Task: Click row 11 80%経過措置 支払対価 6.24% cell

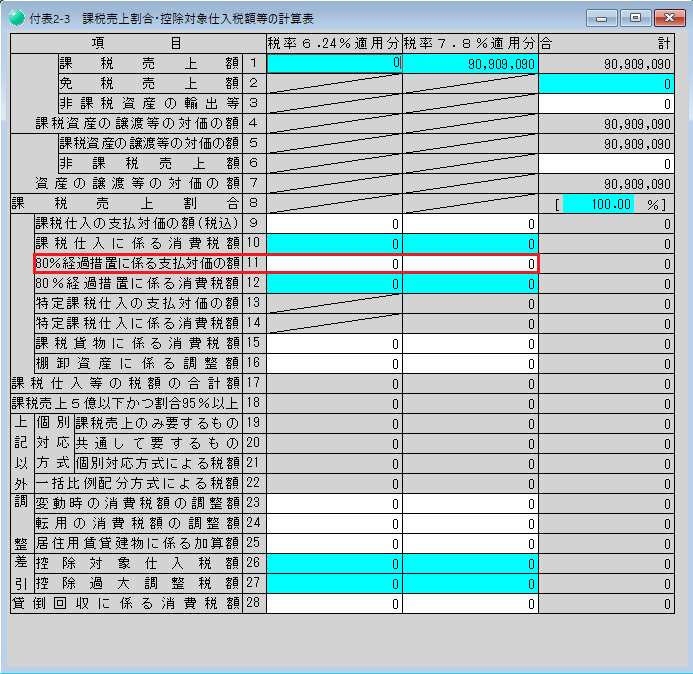Action: click(x=334, y=264)
